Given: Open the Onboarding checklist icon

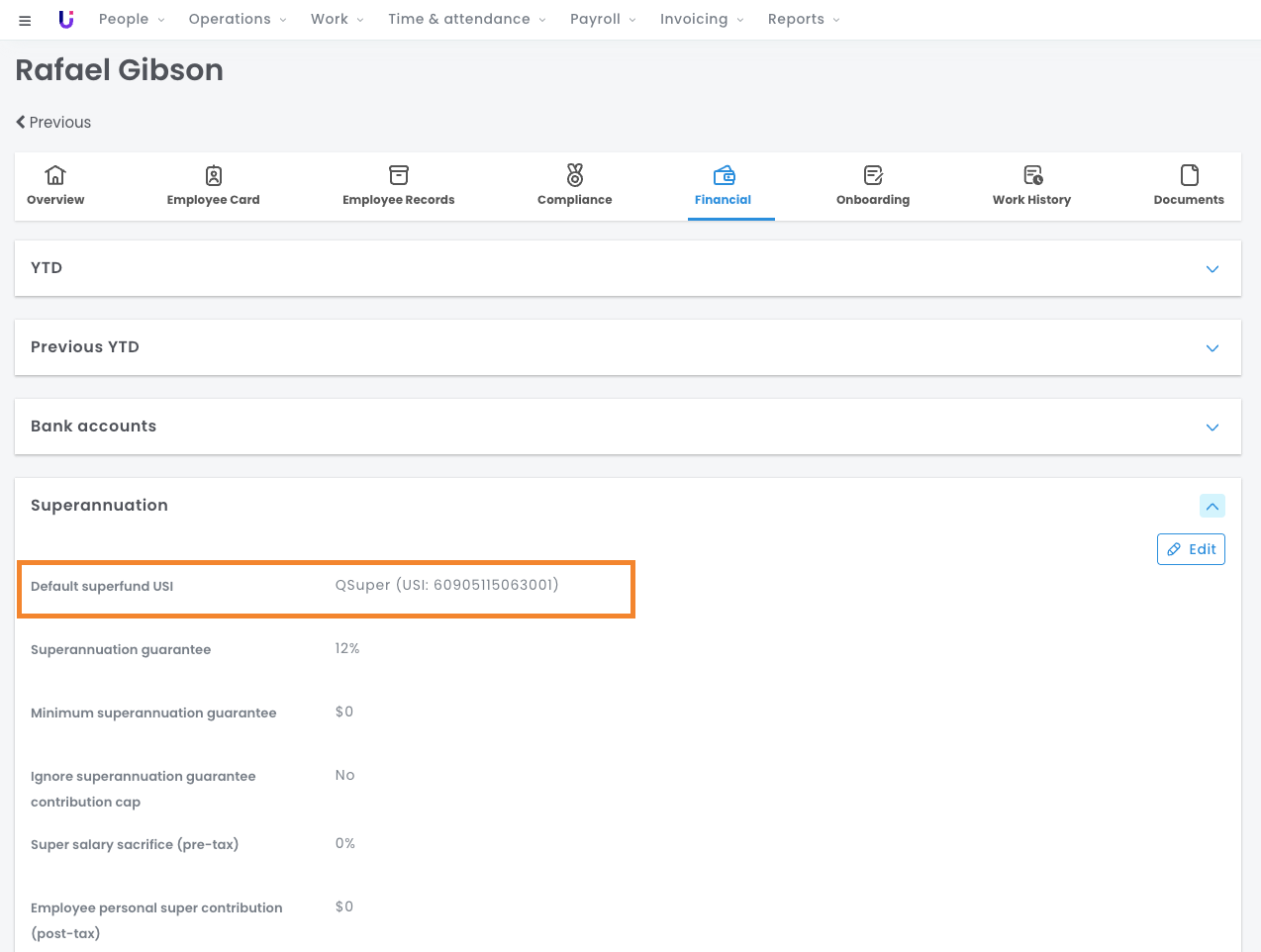Looking at the screenshot, I should pos(872,175).
